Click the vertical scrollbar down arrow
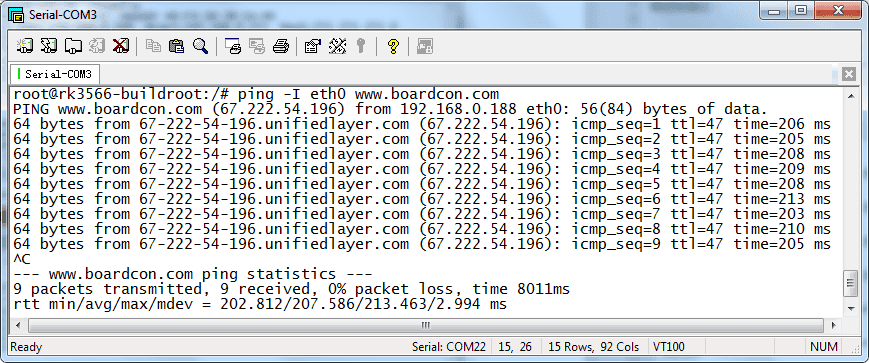869x363 pixels. click(x=851, y=308)
